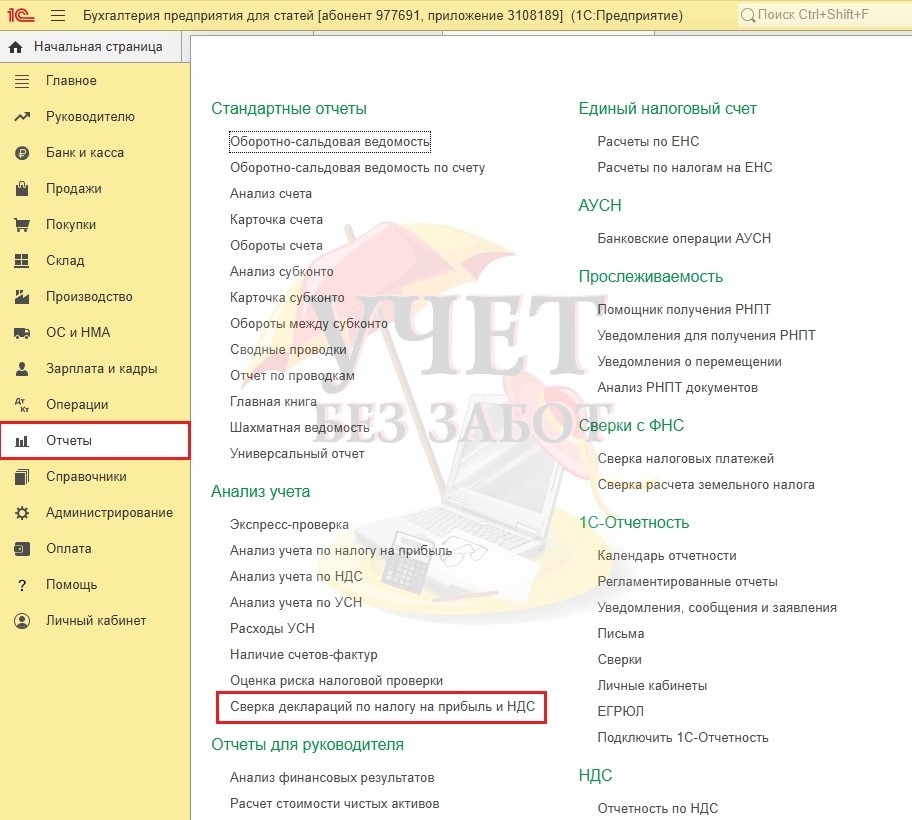Screen dimensions: 912x820
Task: Click the ОС и НМА truck icon
Action: coord(22,333)
